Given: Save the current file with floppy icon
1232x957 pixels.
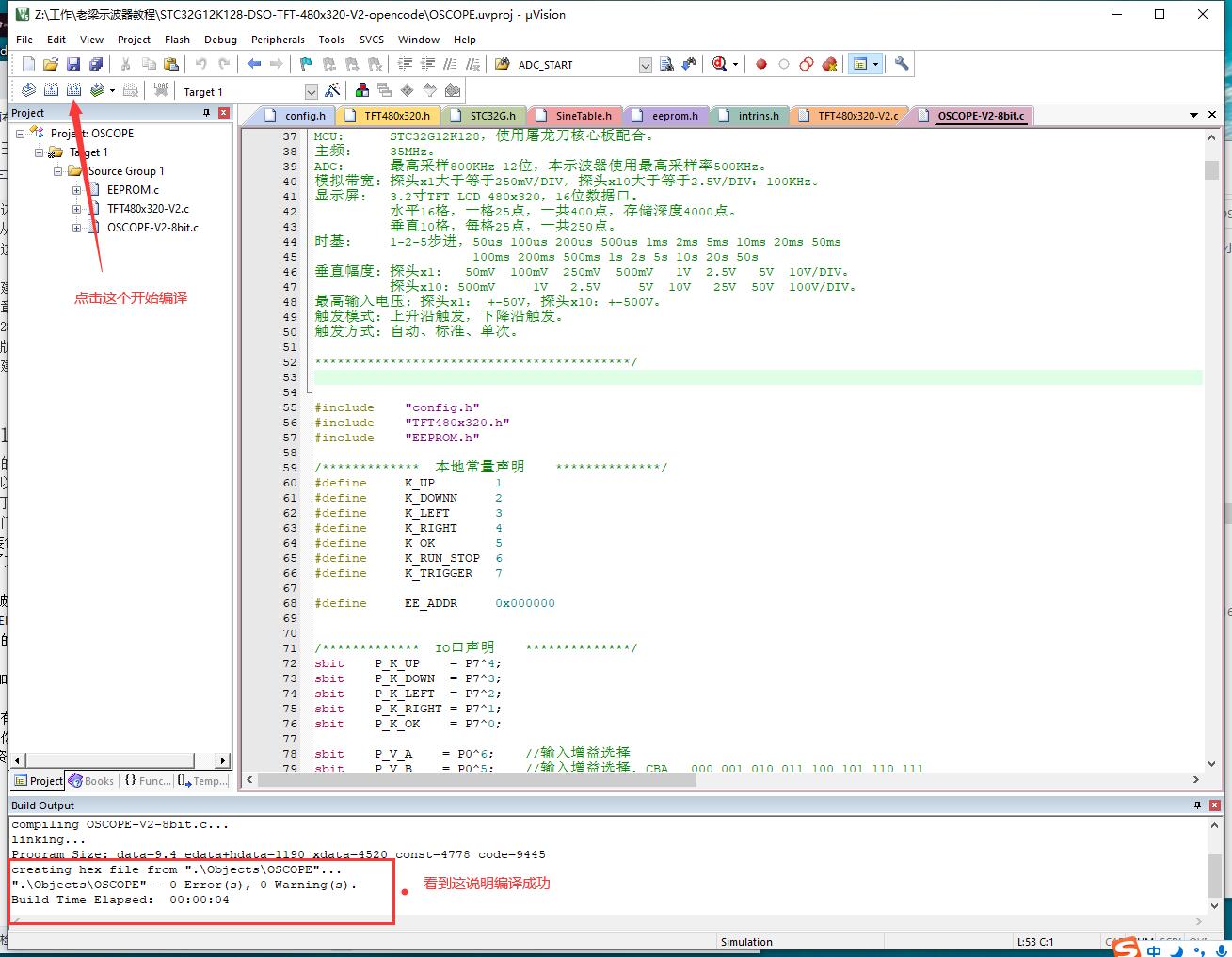Looking at the screenshot, I should tap(73, 64).
